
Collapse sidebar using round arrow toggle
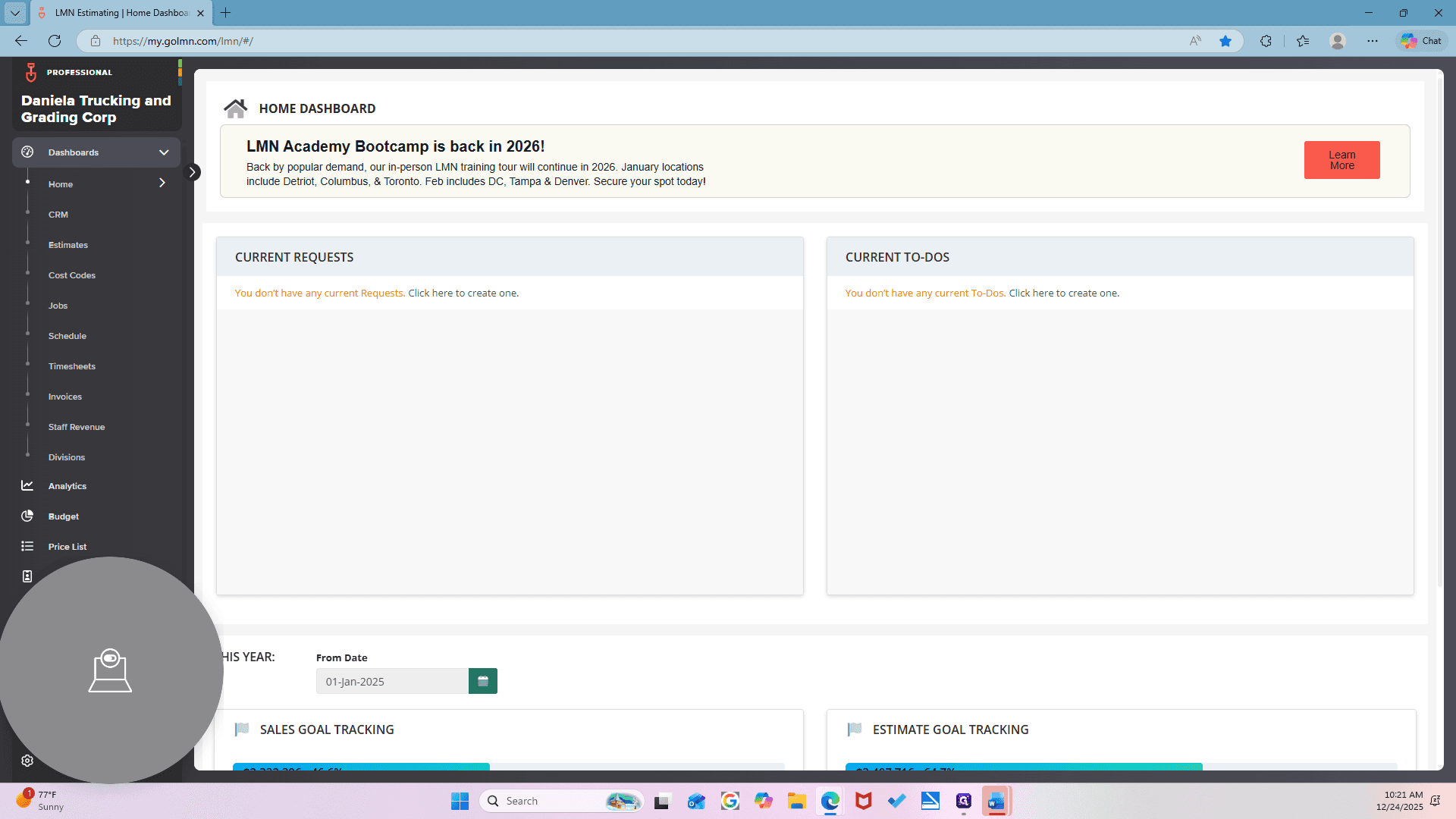click(x=193, y=172)
